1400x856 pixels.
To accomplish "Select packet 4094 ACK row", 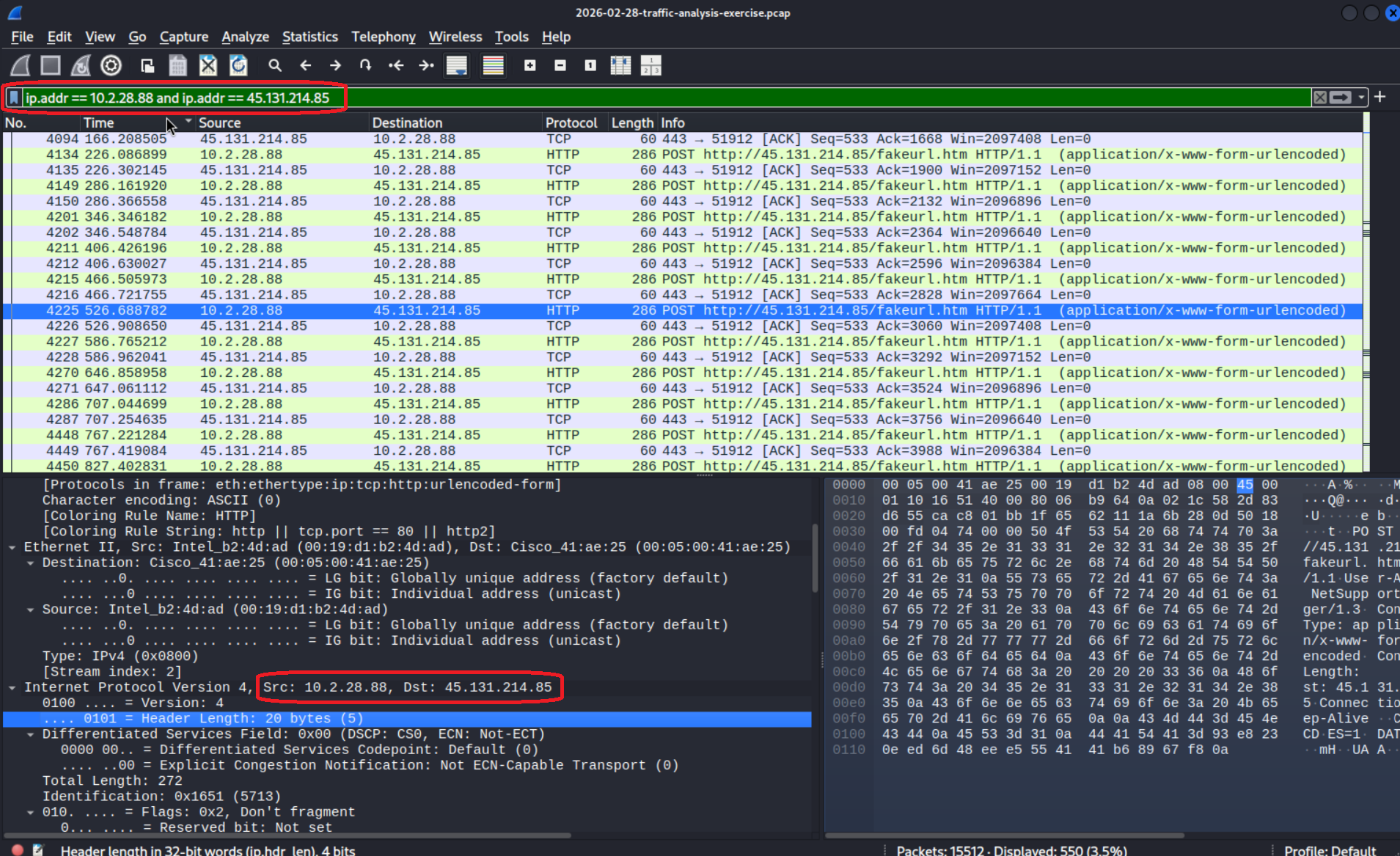I will click(x=682, y=139).
